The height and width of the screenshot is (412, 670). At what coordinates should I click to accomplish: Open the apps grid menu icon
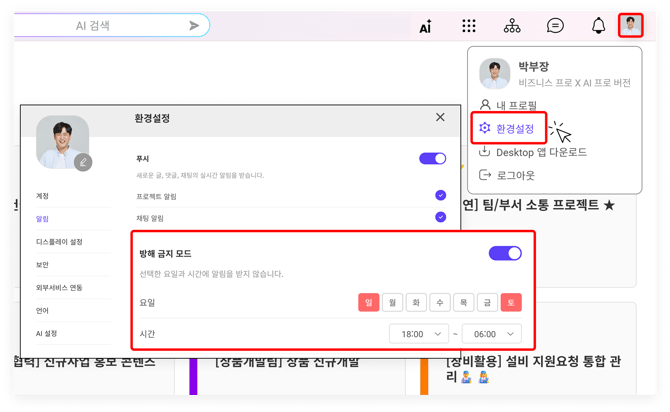tap(469, 26)
